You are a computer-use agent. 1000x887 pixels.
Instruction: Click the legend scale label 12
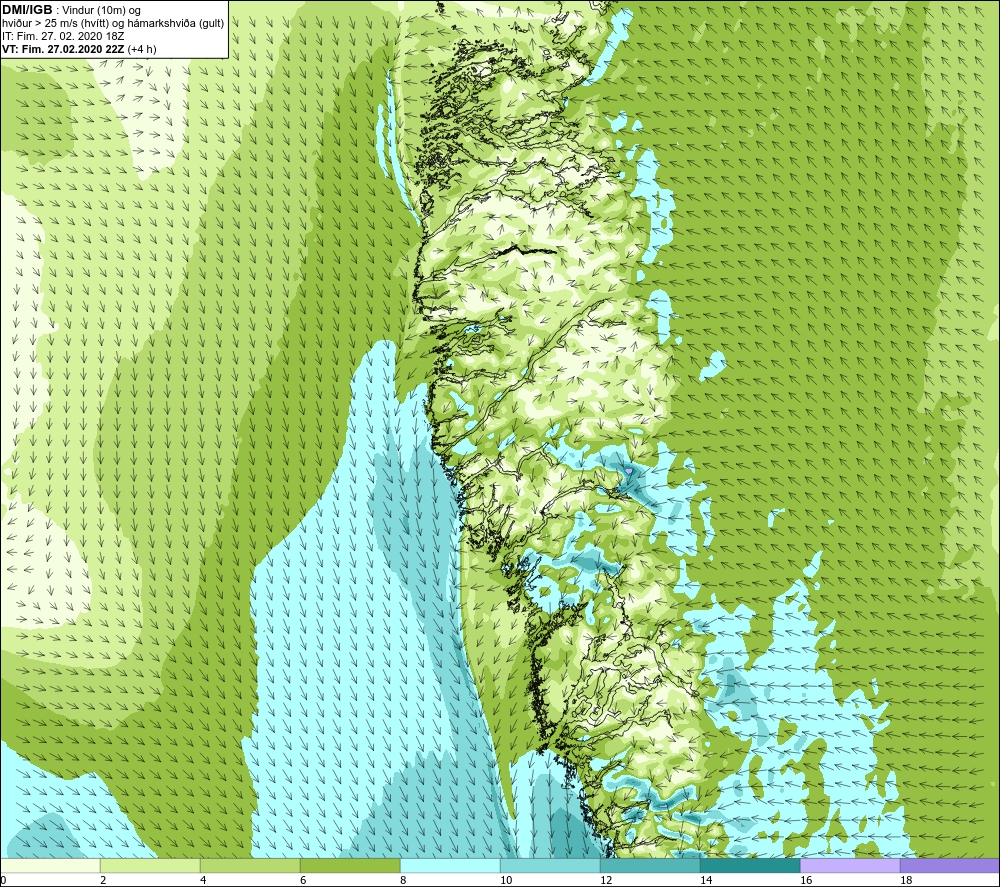[x=606, y=881]
